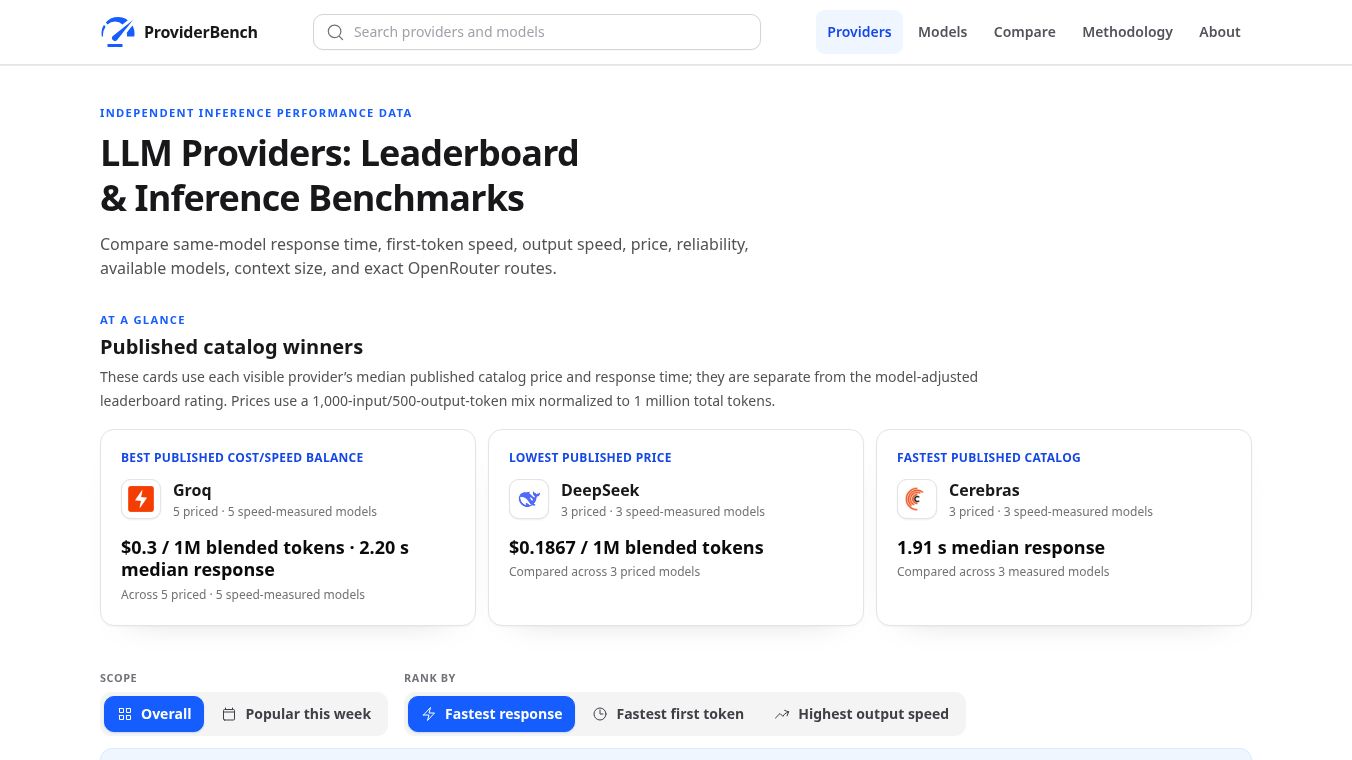Click the trend arrow icon for output speed
Viewport: 1352px width, 760px height.
coord(782,714)
